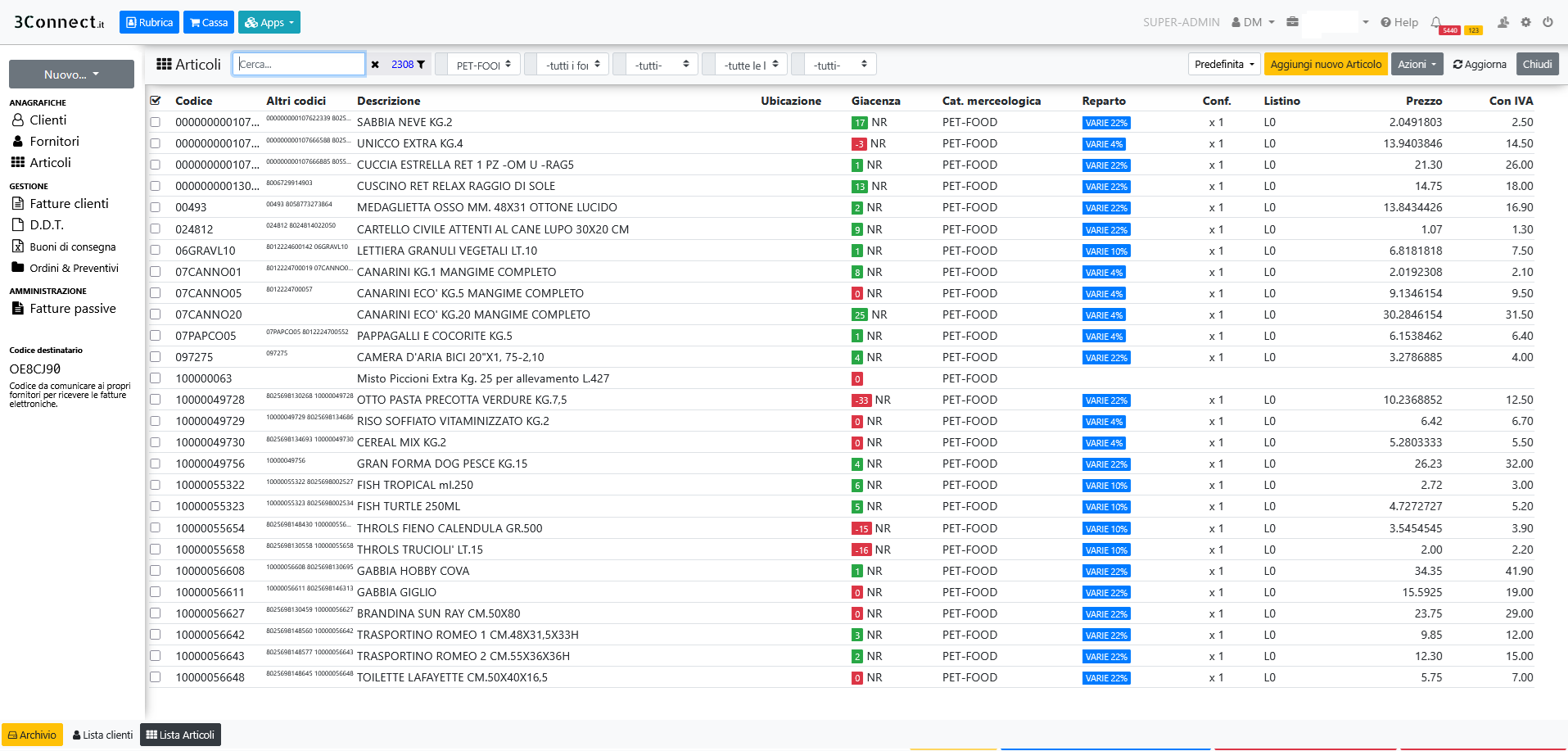The width and height of the screenshot is (1568, 751).
Task: Click the Help question mark icon
Action: click(1385, 22)
